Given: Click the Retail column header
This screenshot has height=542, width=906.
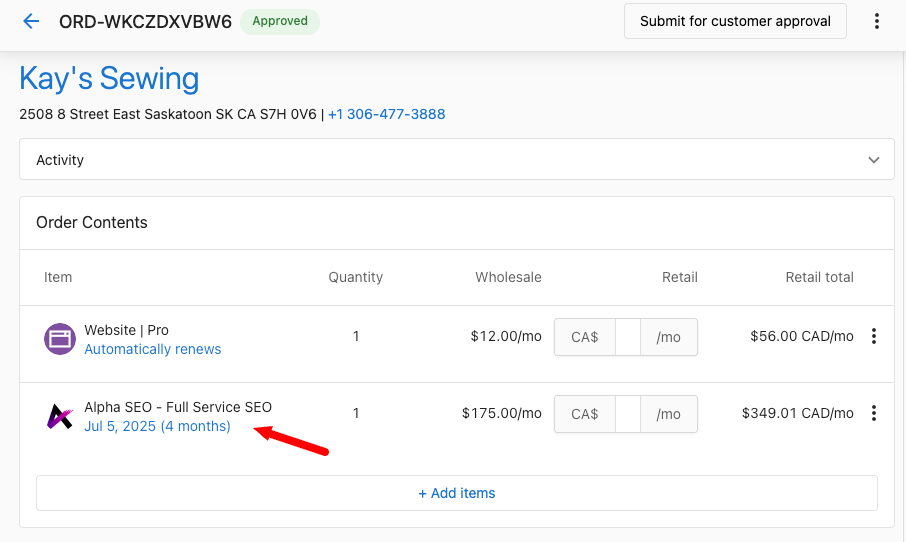Looking at the screenshot, I should click(x=680, y=277).
